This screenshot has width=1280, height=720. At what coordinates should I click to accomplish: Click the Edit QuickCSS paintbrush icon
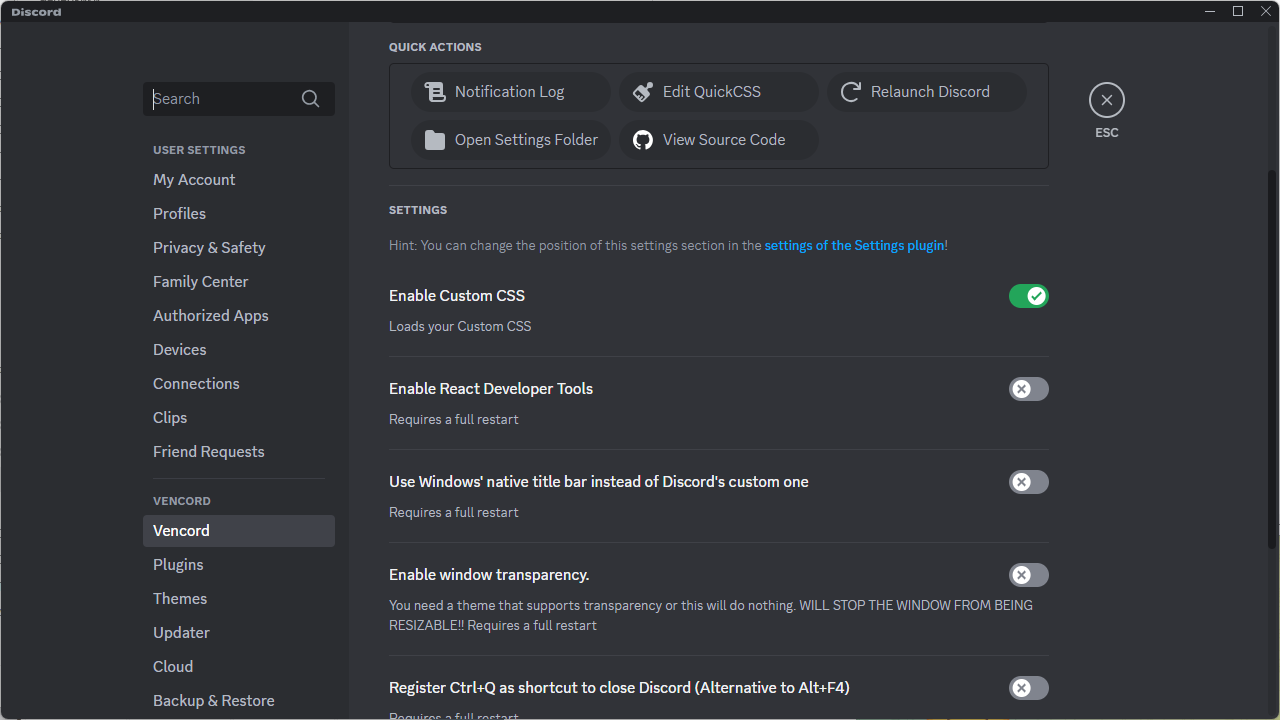tap(643, 92)
